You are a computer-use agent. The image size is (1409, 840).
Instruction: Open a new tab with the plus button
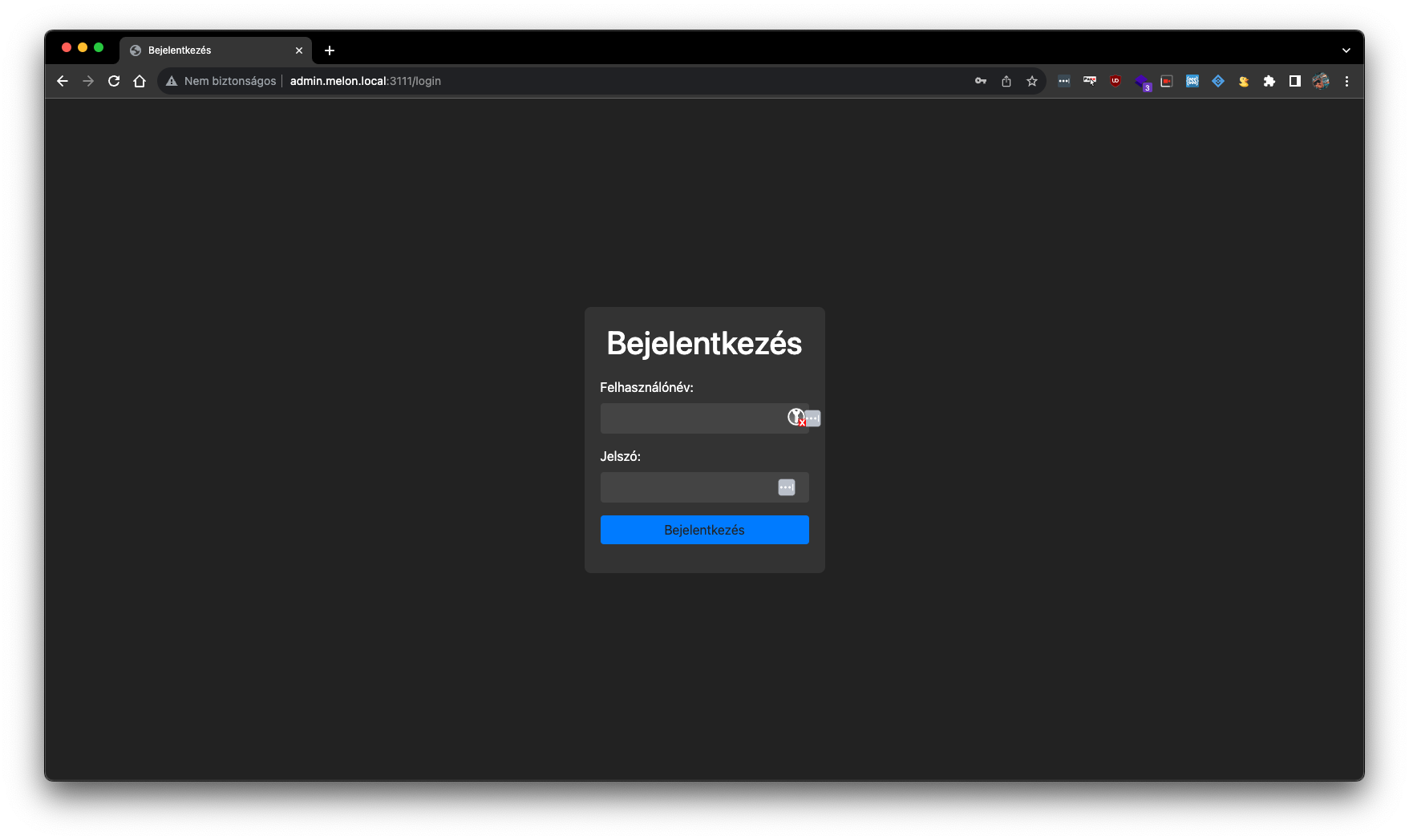click(330, 50)
